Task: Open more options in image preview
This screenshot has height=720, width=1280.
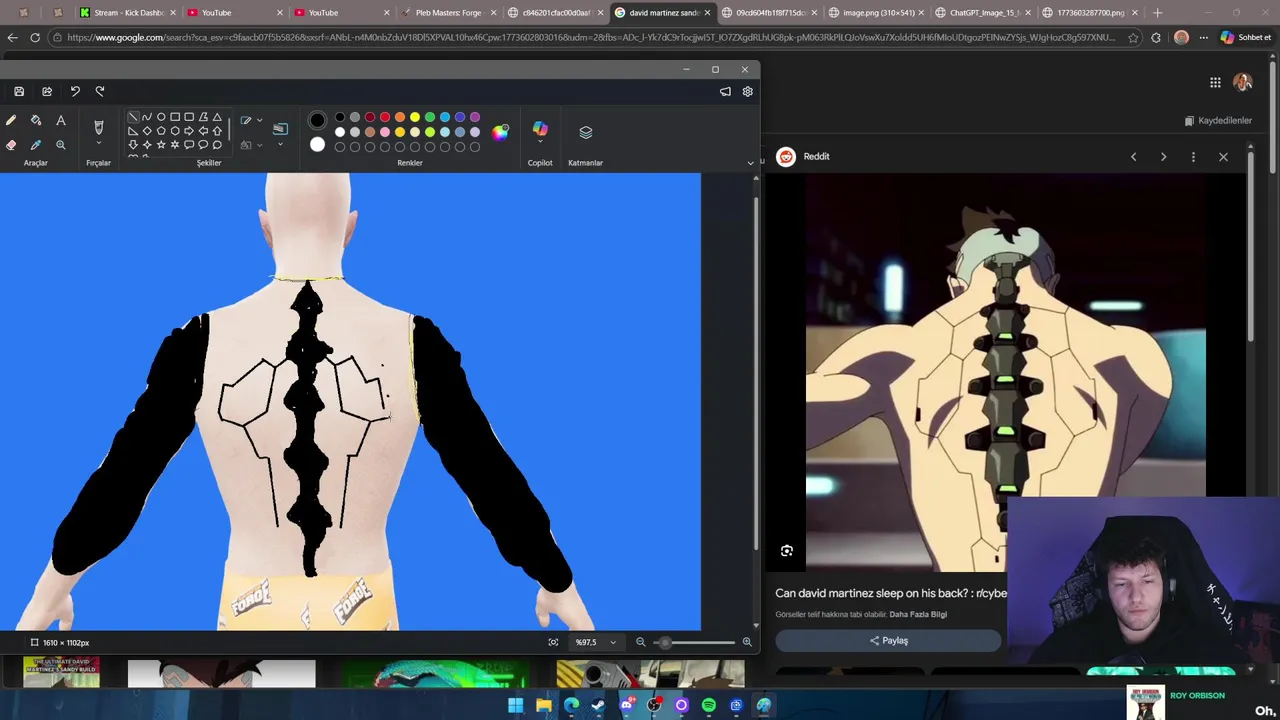Action: [1193, 157]
